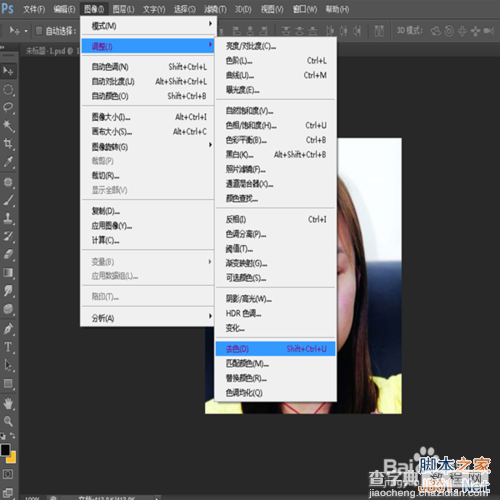Click the 3D slide object icon
500x500 pixels.
[475, 31]
